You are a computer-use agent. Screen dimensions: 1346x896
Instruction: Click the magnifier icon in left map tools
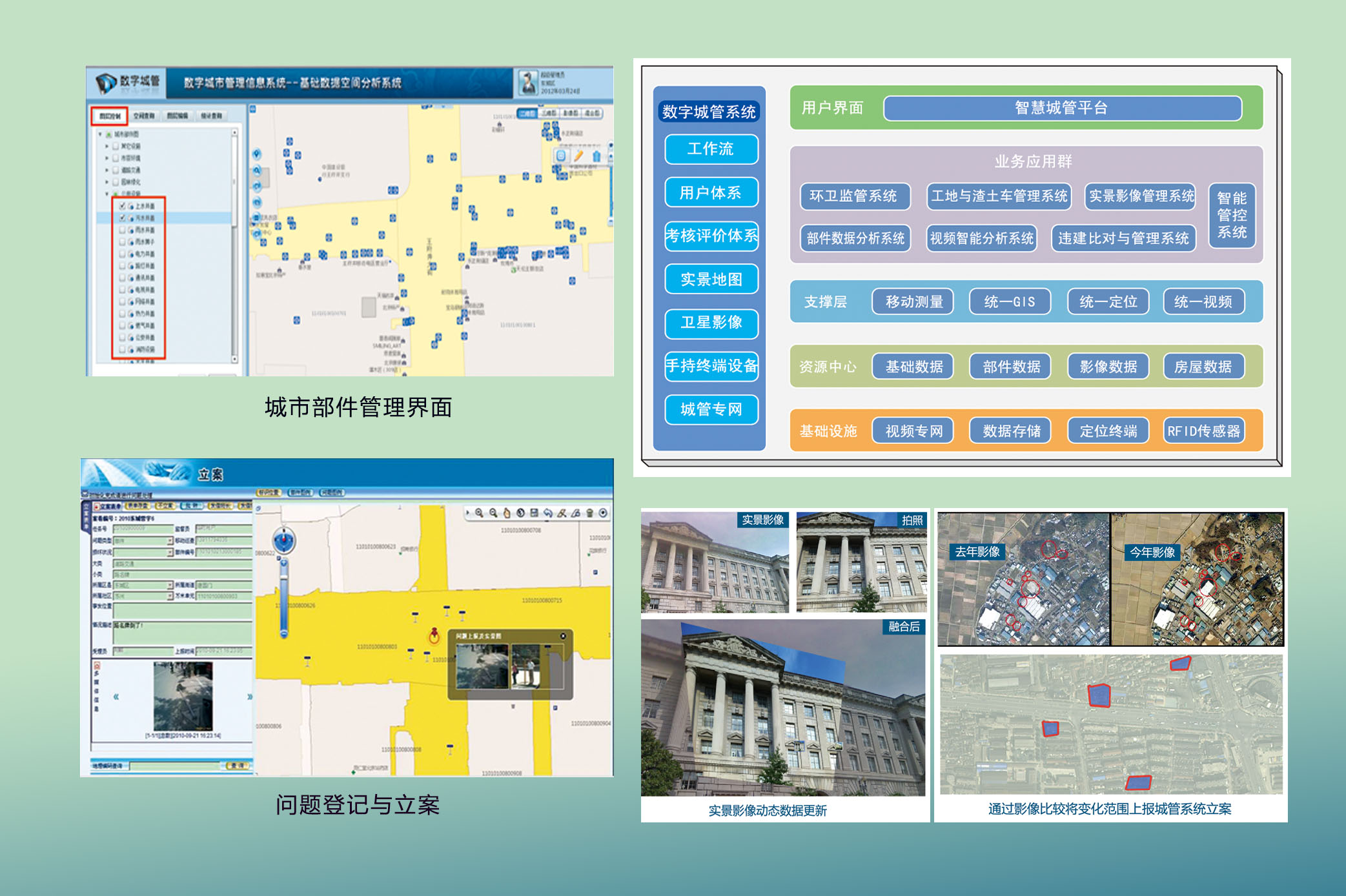pos(257,170)
